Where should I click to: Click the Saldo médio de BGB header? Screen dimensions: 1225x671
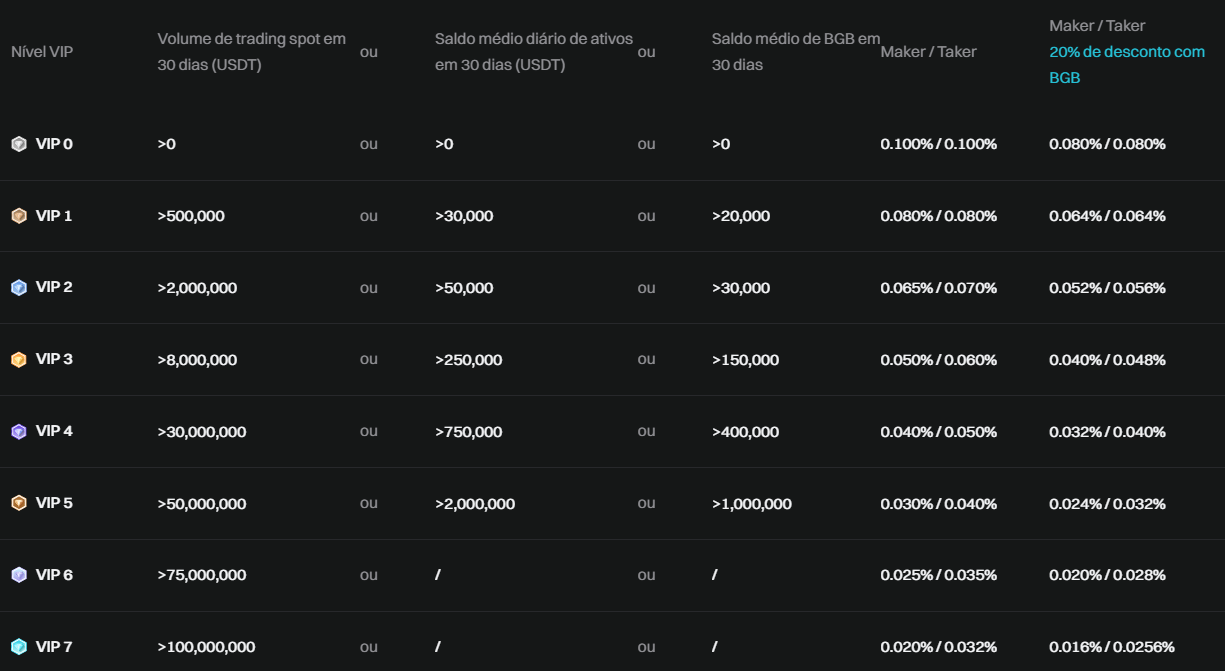pyautogui.click(x=795, y=52)
